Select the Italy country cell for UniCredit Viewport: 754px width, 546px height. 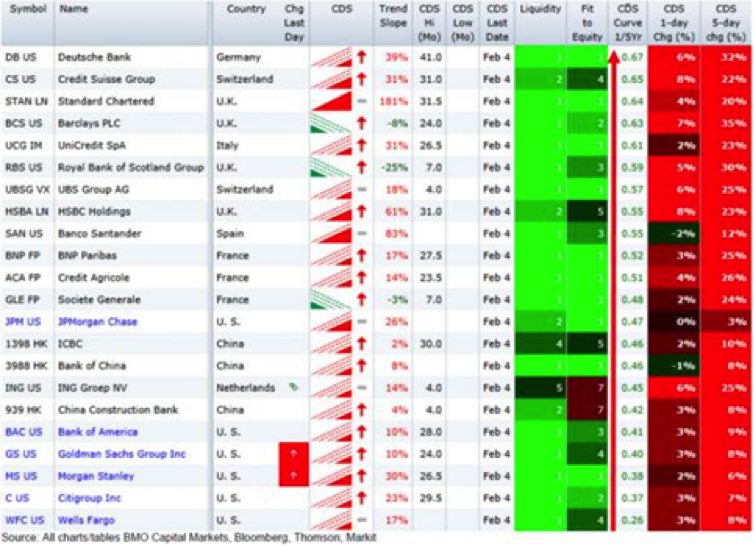pos(227,145)
